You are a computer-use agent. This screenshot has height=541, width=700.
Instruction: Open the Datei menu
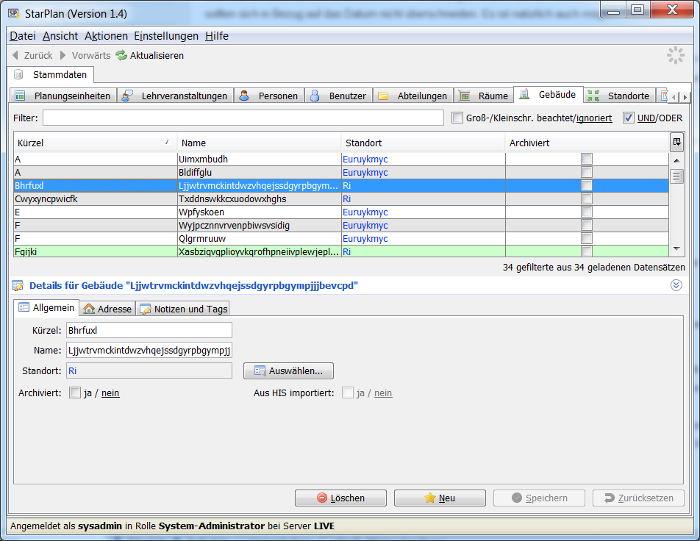click(22, 36)
